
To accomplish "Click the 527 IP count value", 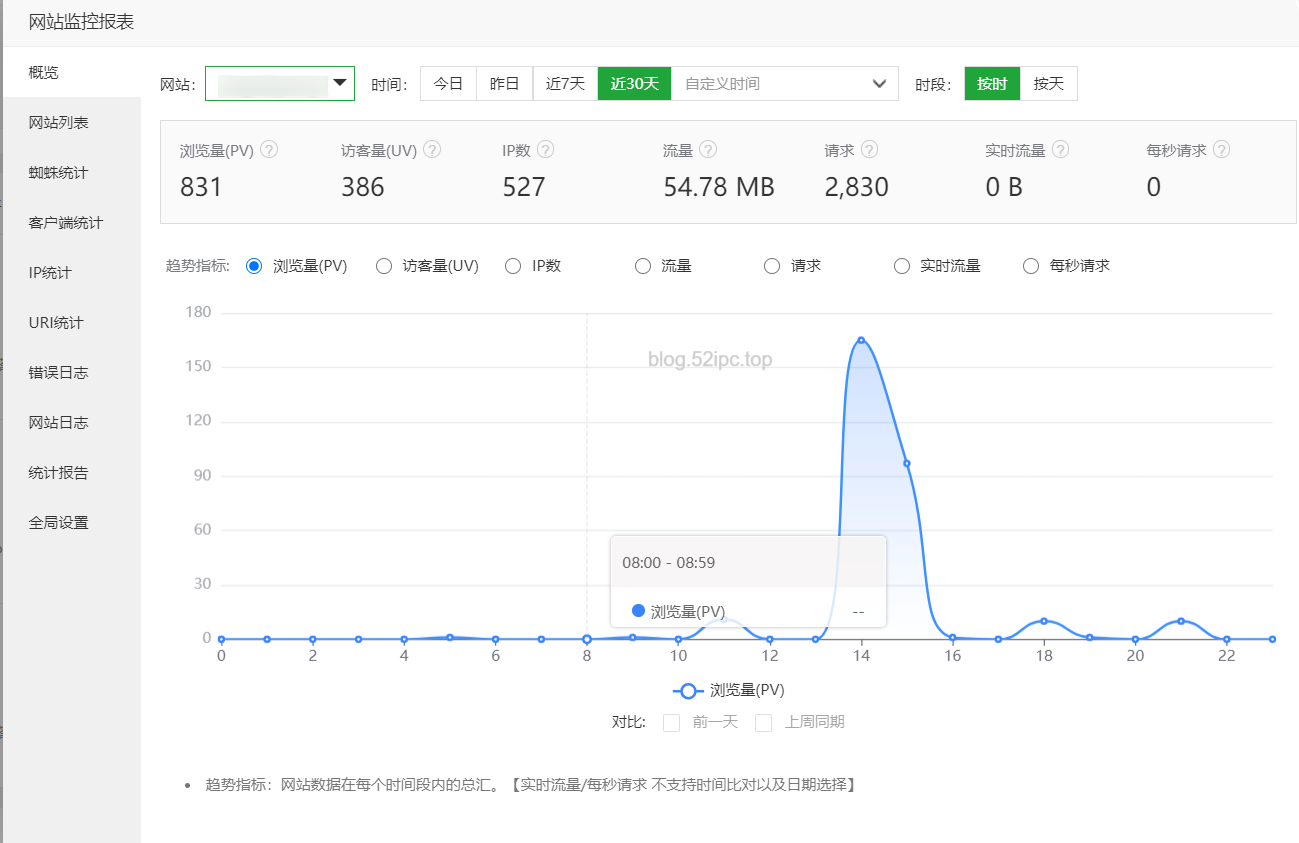I will 524,187.
